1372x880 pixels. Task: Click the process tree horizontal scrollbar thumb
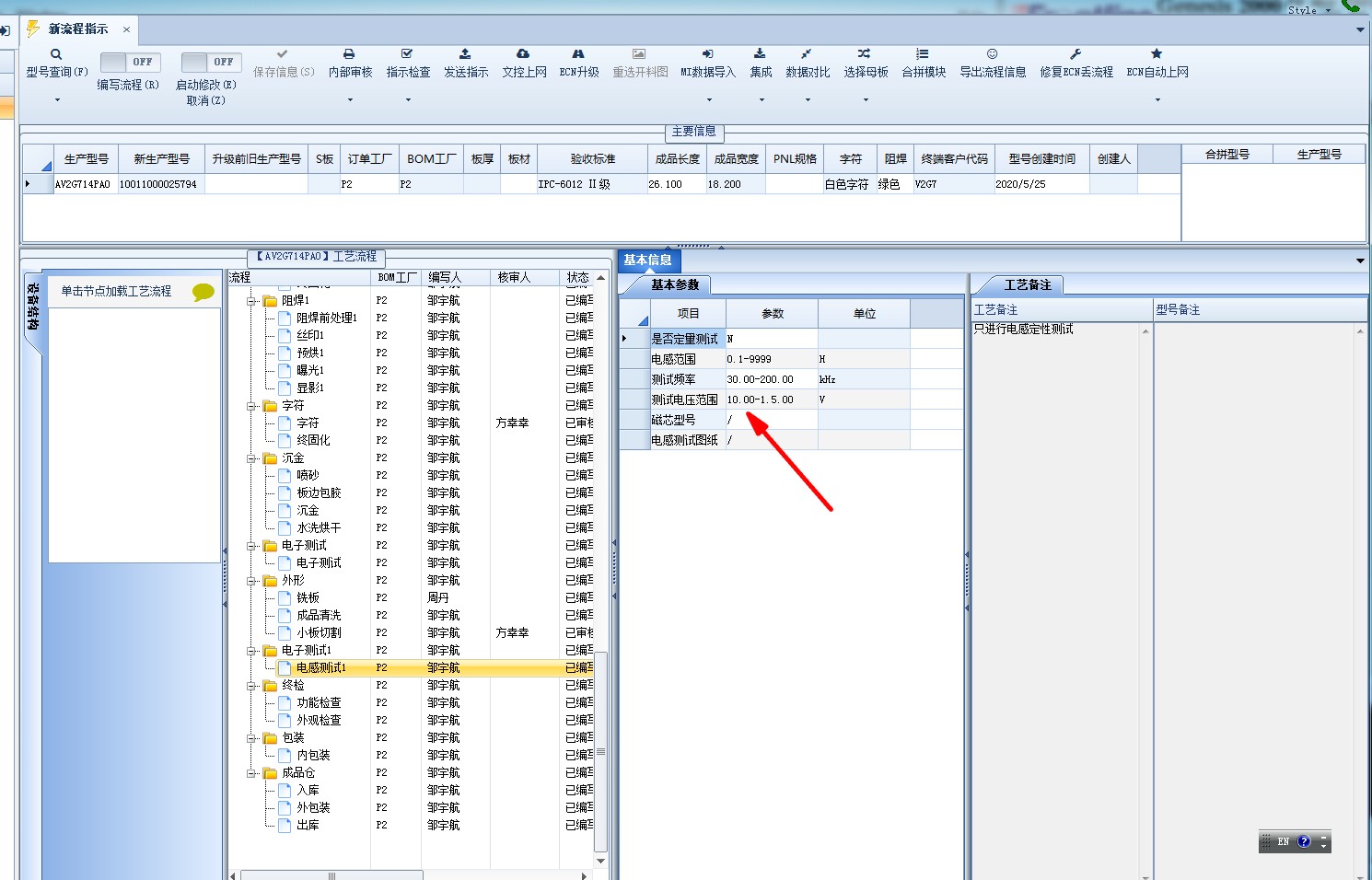pyautogui.click(x=331, y=875)
